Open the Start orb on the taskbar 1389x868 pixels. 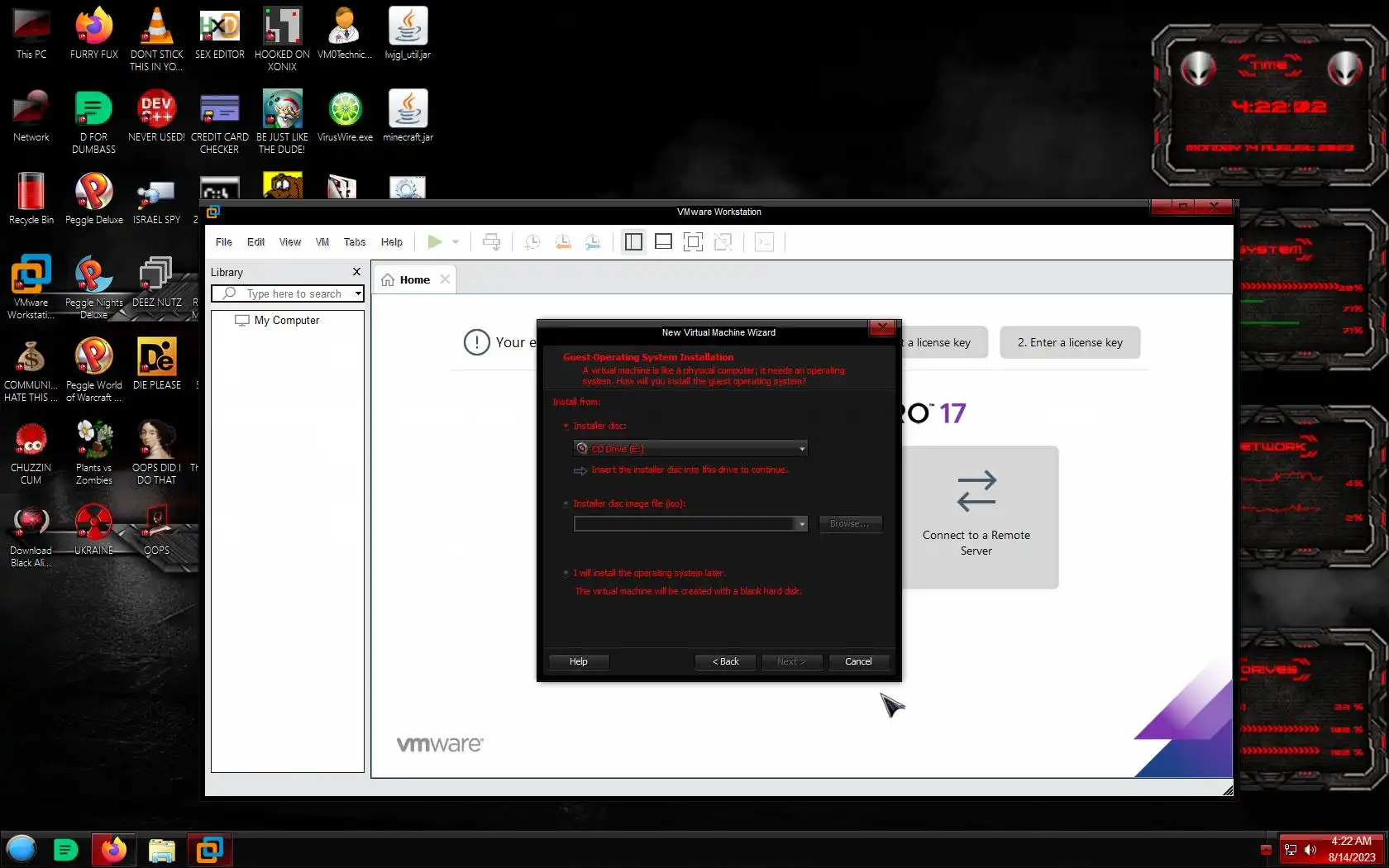point(21,849)
